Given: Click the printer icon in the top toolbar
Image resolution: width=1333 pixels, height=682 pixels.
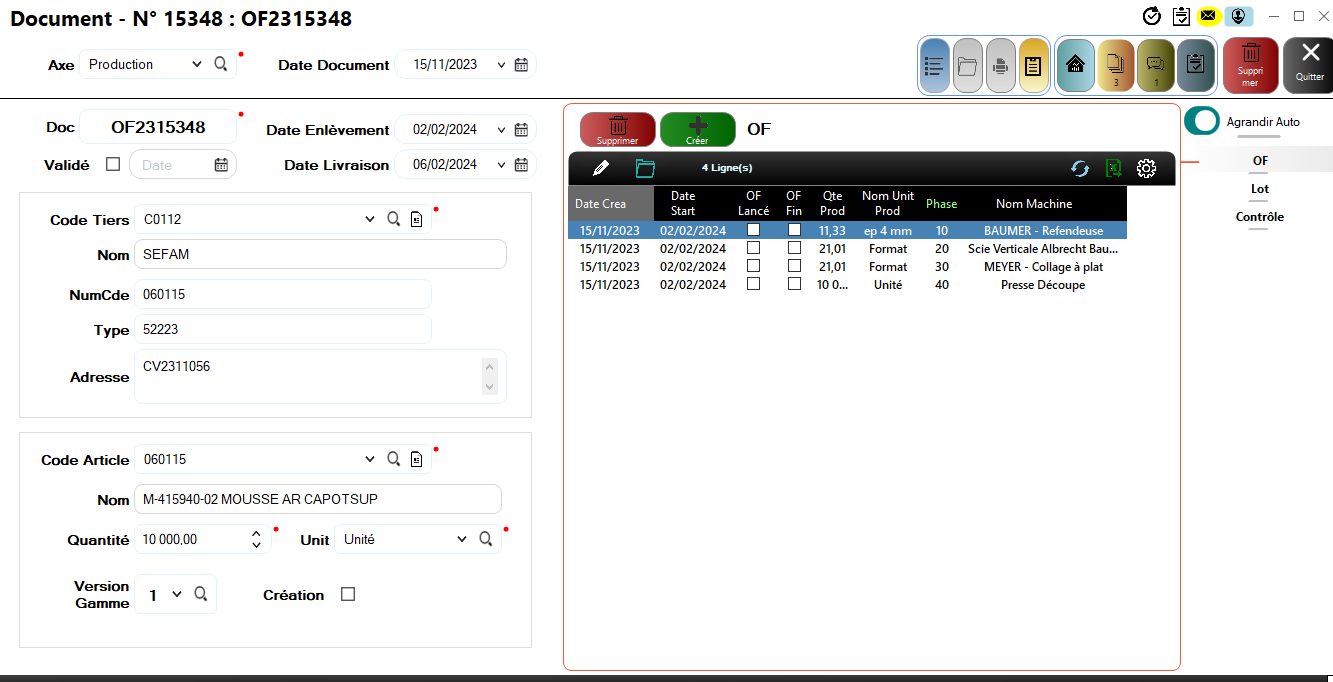Looking at the screenshot, I should pyautogui.click(x=1001, y=66).
